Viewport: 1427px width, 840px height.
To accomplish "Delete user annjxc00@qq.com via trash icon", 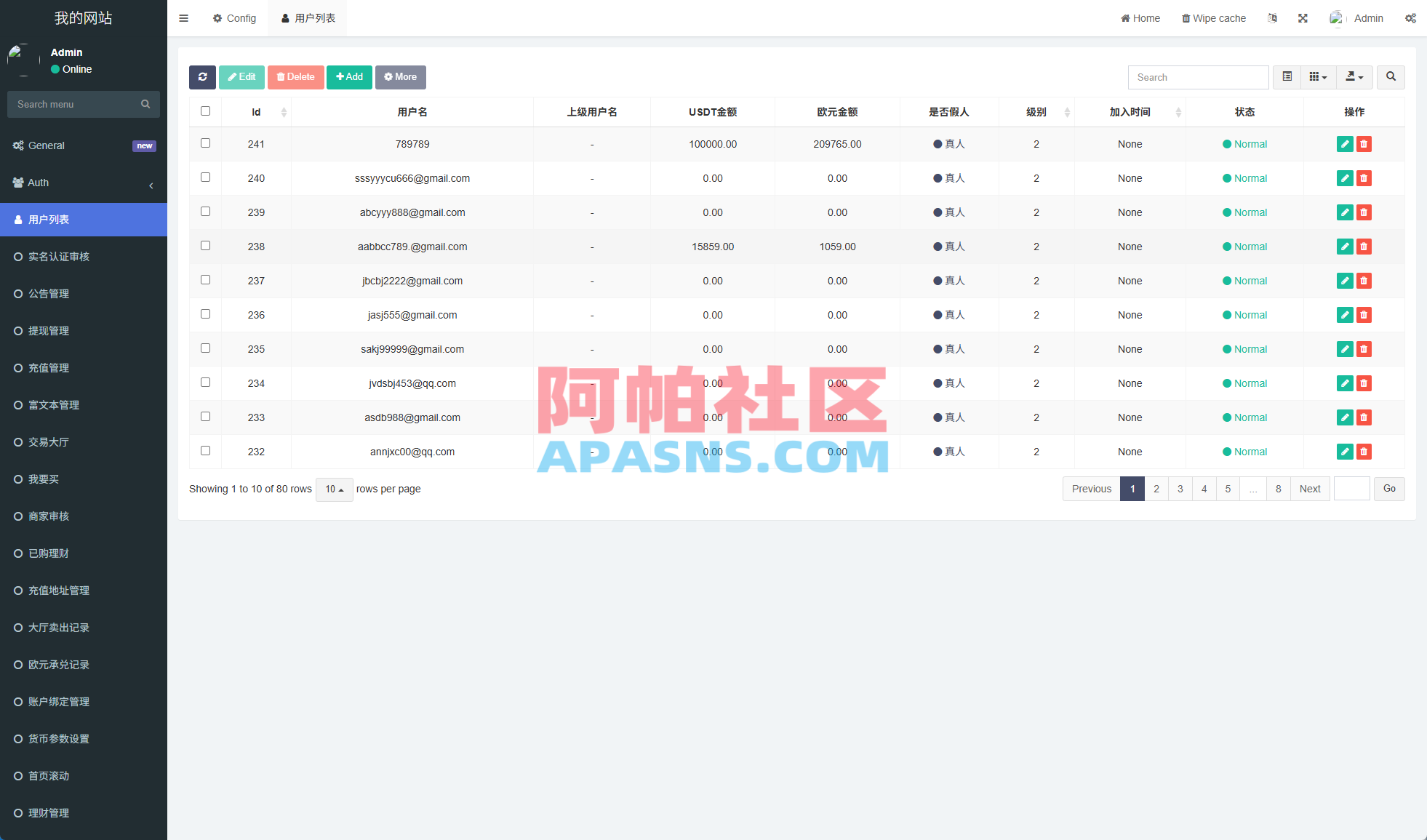I will 1364,452.
